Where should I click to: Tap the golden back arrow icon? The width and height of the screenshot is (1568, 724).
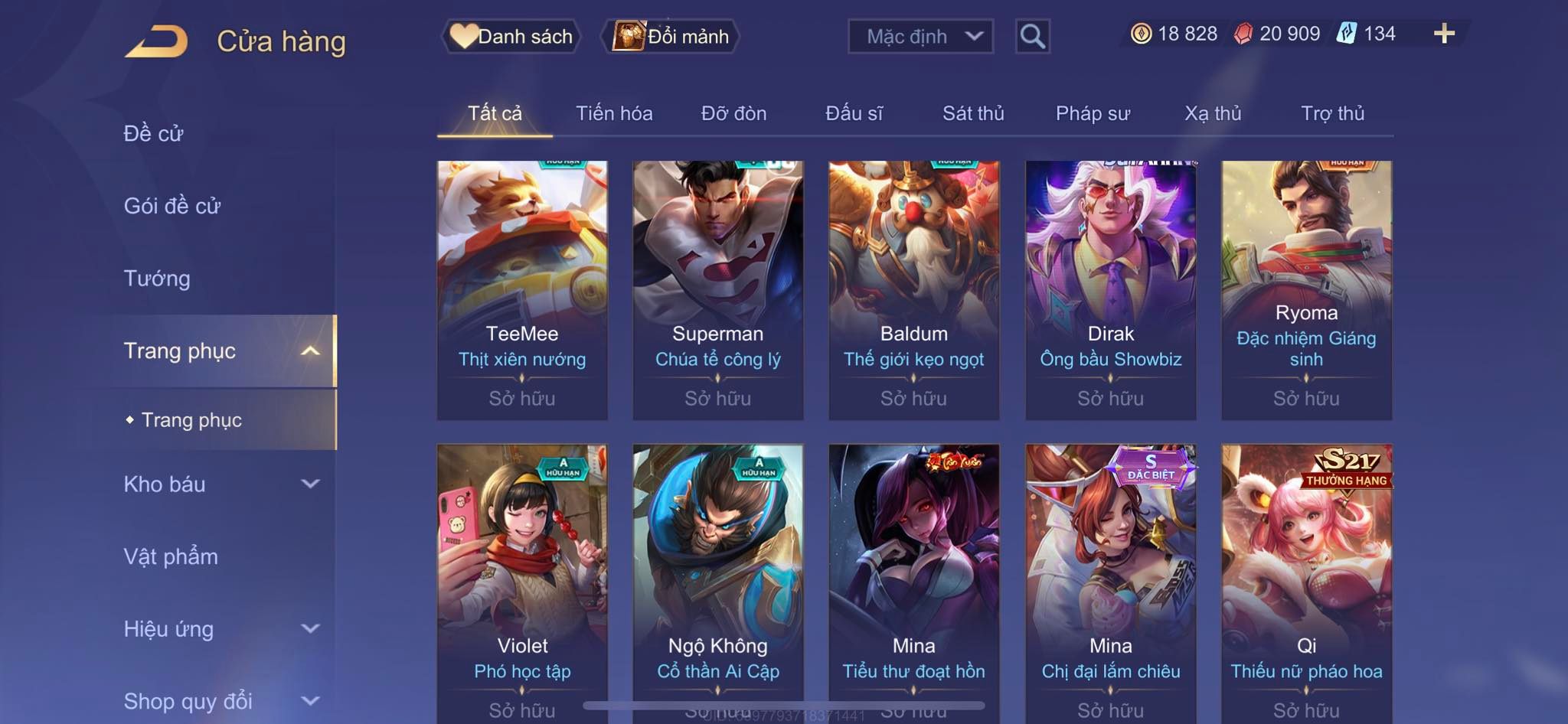(156, 41)
